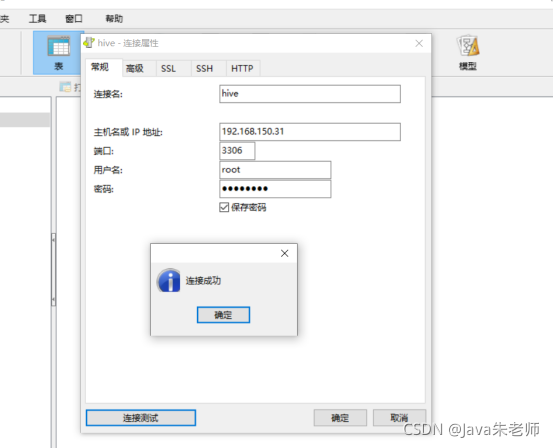The height and width of the screenshot is (448, 554).
Task: Click the port field showing 3306
Action: (237, 151)
